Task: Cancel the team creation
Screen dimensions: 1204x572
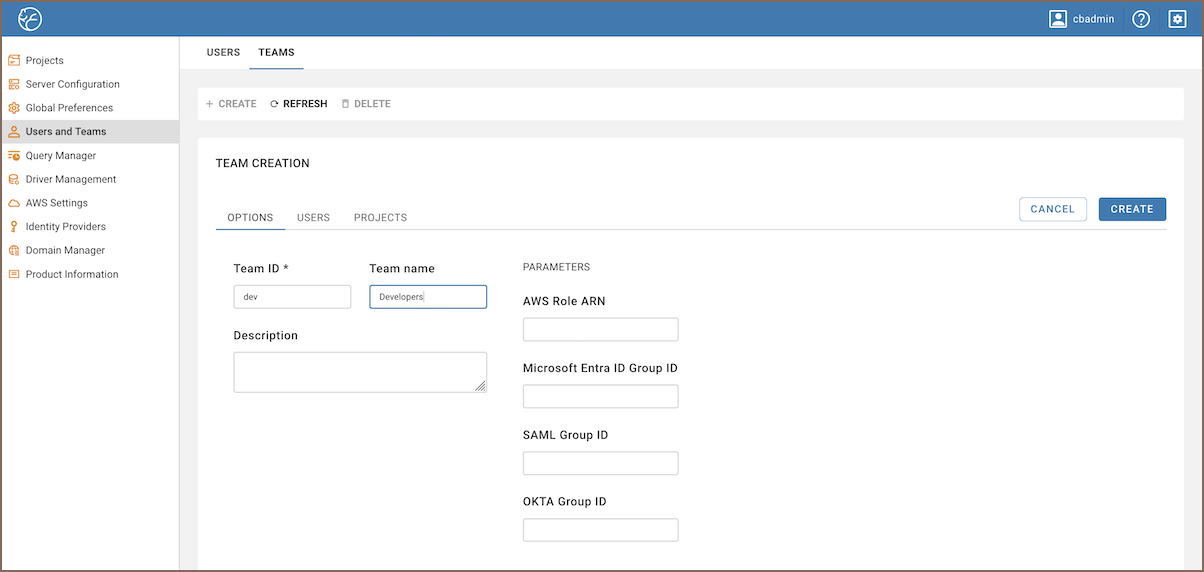Action: (x=1052, y=209)
